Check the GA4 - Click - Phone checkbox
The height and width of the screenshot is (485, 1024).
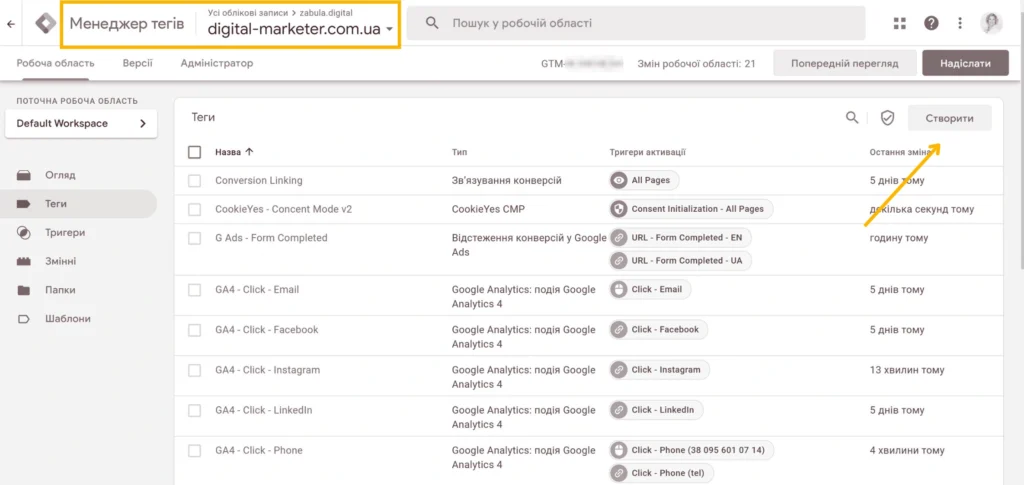(x=194, y=450)
